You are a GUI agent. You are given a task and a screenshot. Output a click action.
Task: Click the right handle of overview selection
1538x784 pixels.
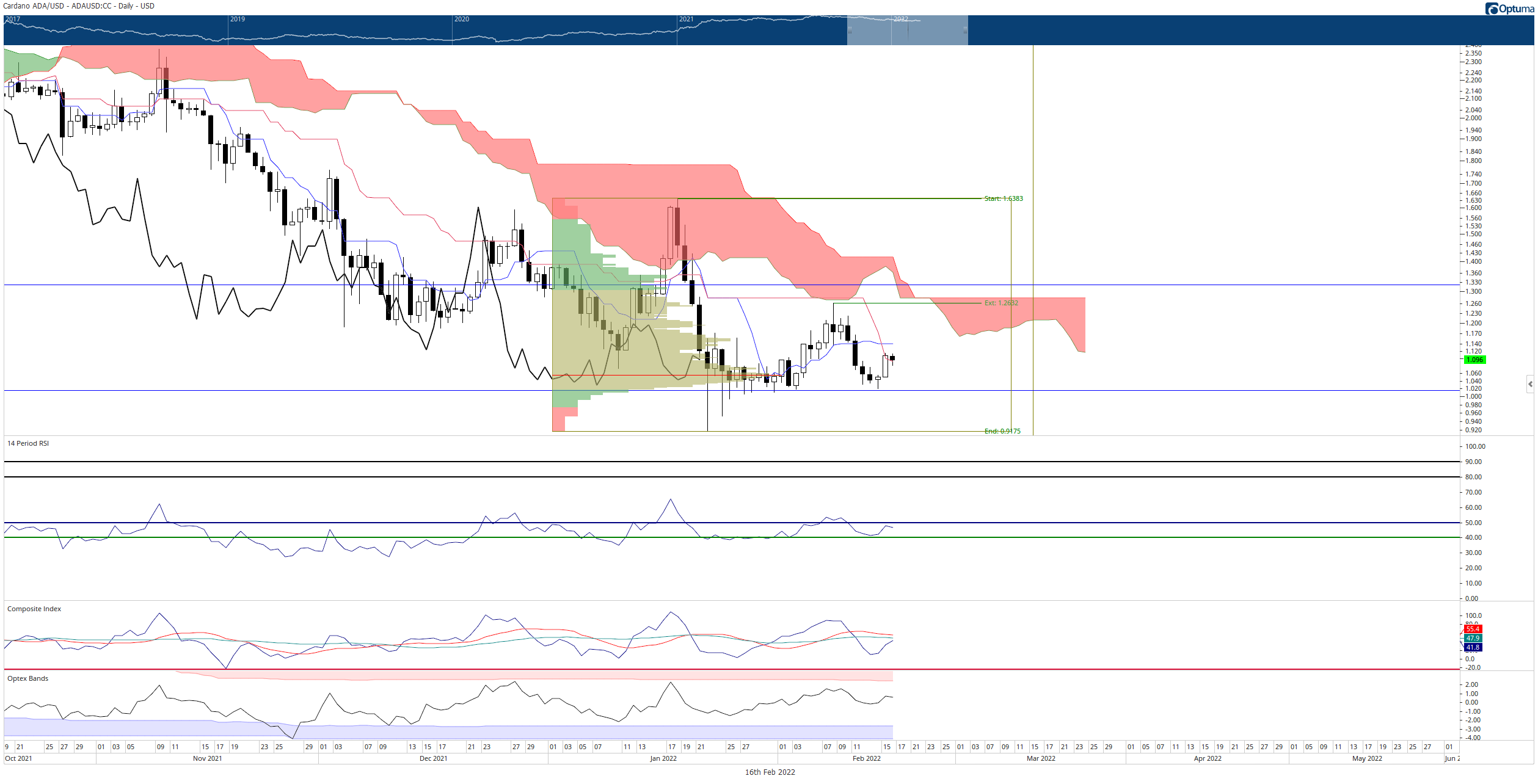pyautogui.click(x=966, y=30)
